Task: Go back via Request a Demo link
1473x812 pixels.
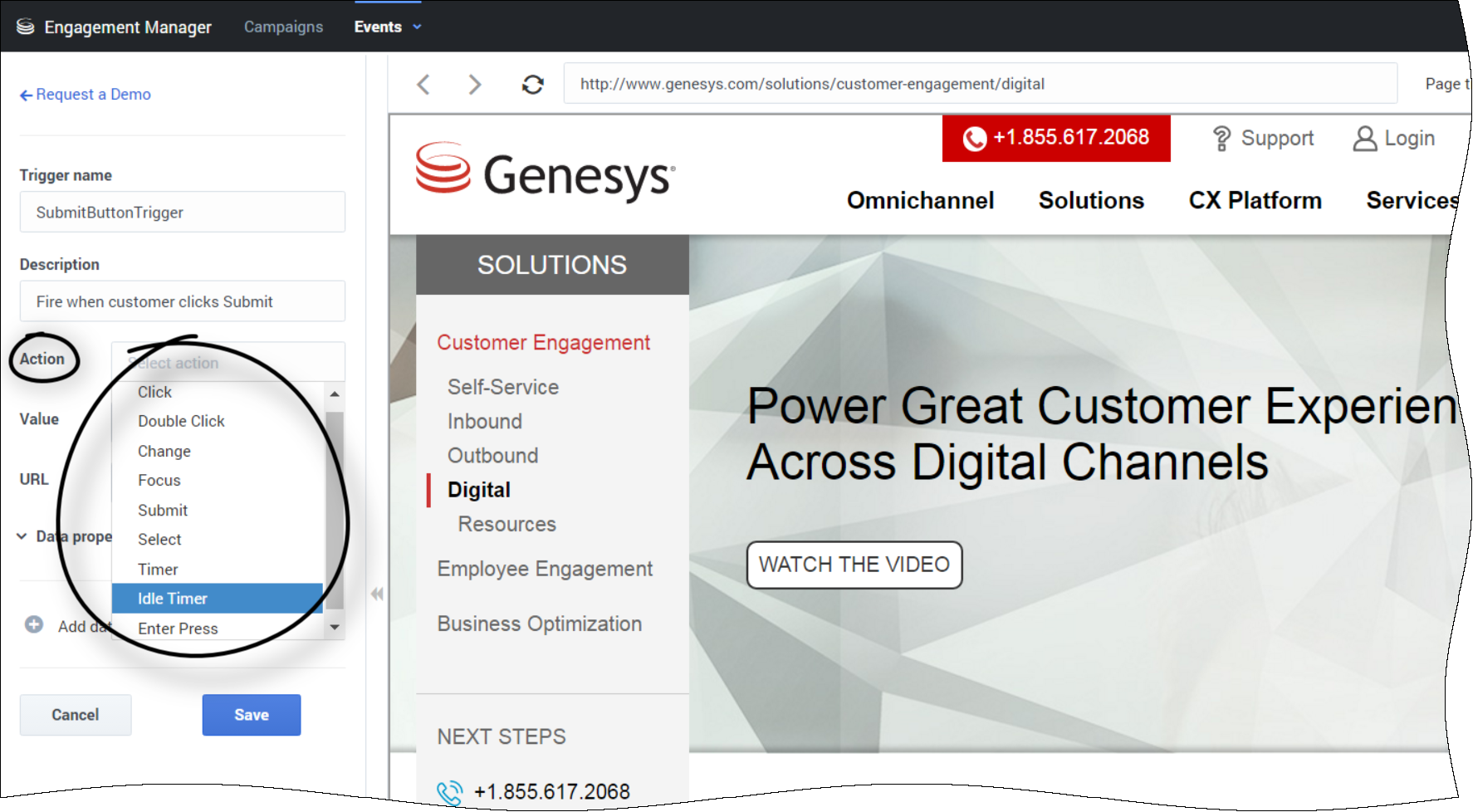Action: 86,95
